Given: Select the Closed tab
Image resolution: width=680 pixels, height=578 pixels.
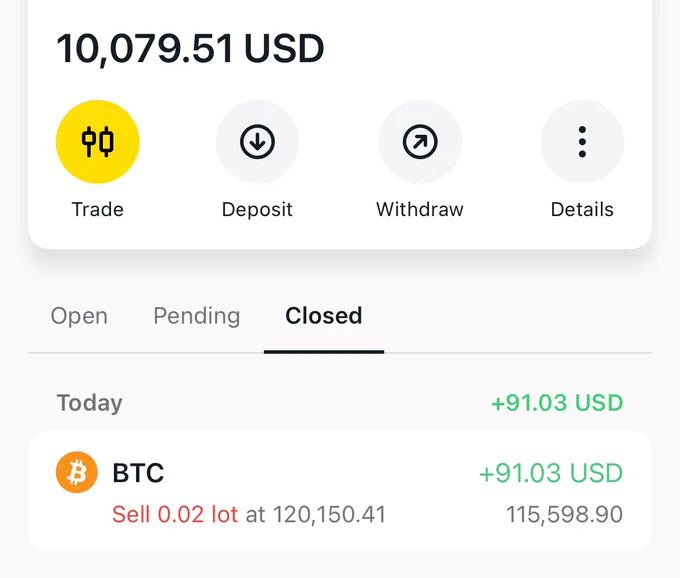Looking at the screenshot, I should pyautogui.click(x=324, y=316).
